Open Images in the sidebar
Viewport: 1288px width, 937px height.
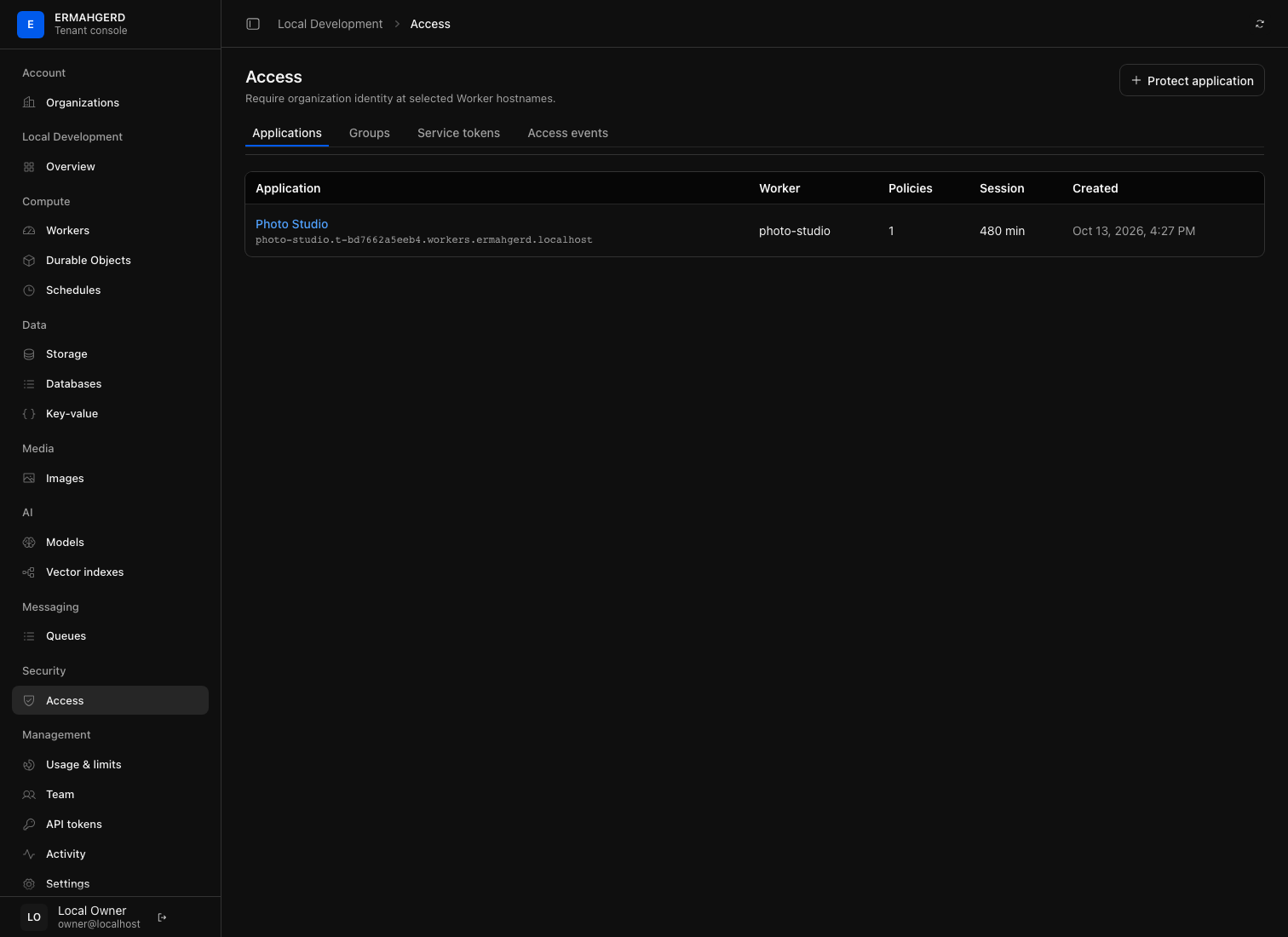click(x=110, y=479)
